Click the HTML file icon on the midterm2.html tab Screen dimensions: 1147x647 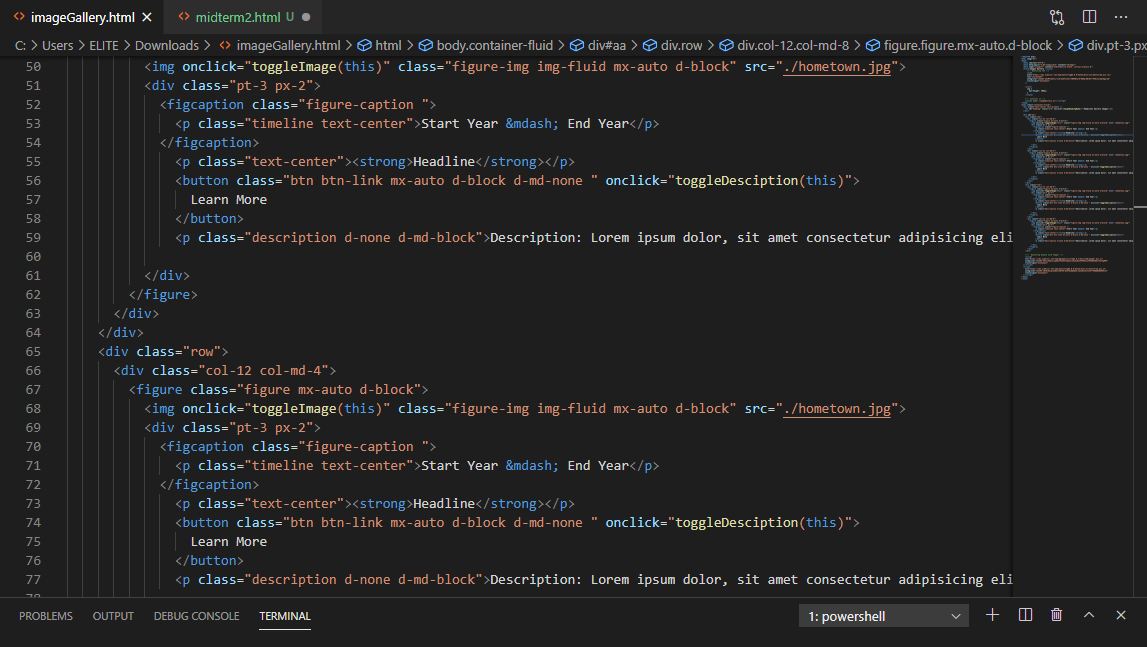click(184, 17)
